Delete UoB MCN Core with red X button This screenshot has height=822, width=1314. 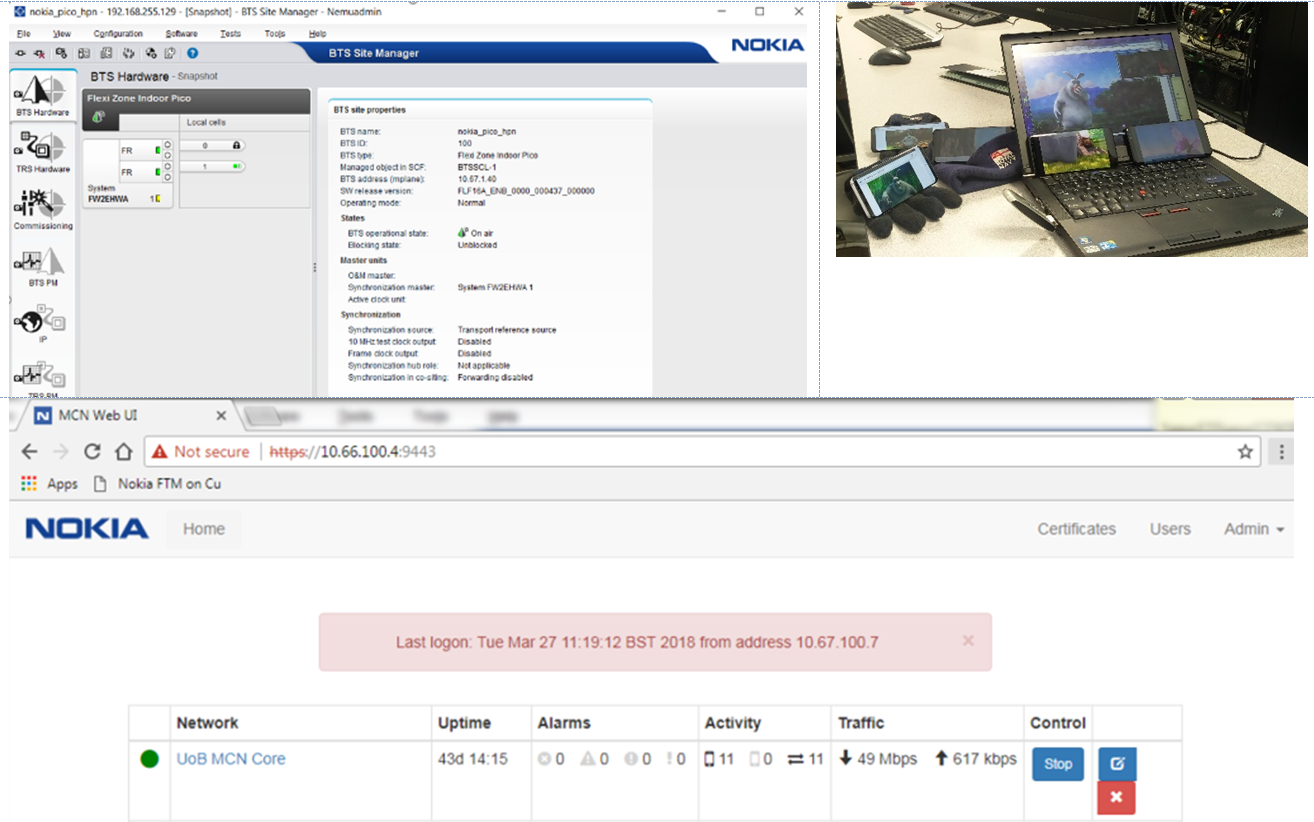1117,797
